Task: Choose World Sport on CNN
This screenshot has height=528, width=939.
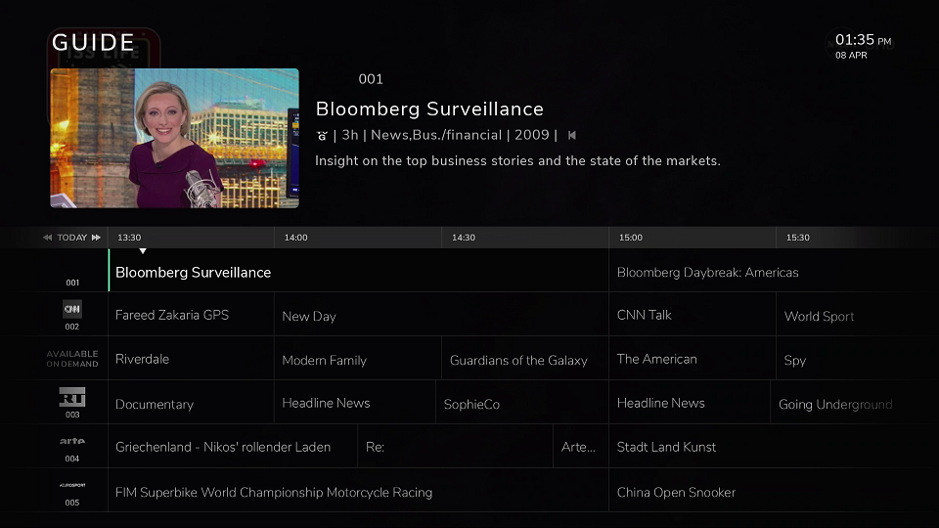Action: (x=819, y=316)
